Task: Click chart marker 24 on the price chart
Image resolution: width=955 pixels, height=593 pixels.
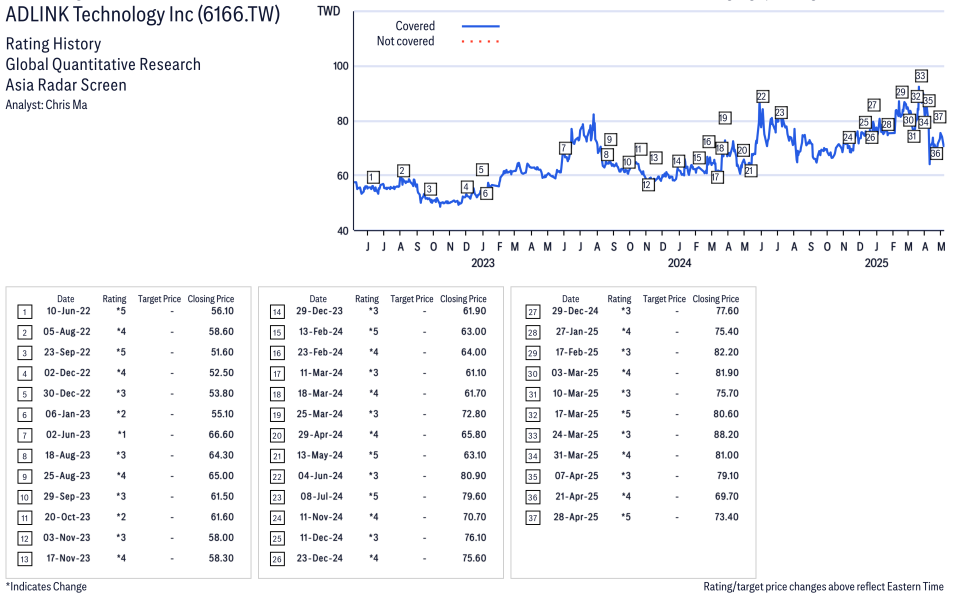Action: click(x=848, y=137)
